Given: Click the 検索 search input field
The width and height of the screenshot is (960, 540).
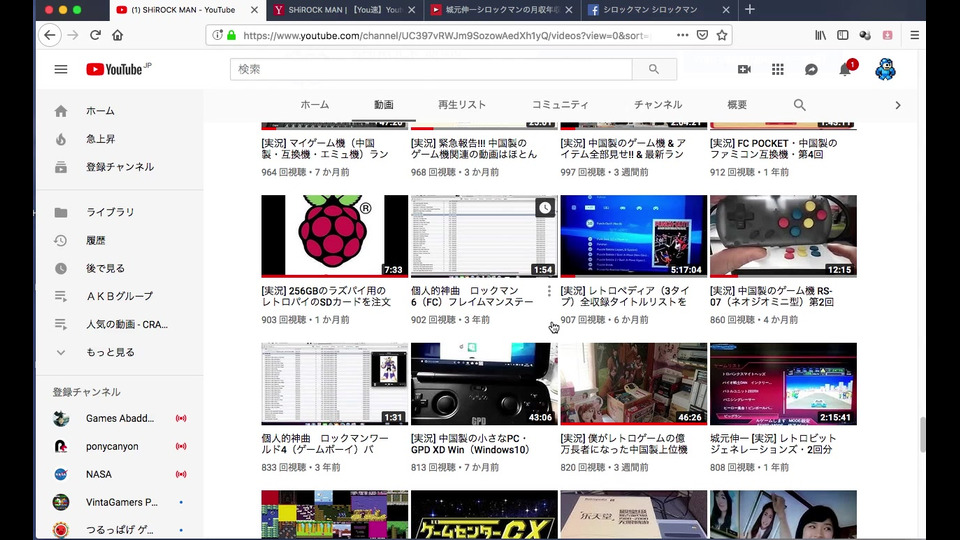Looking at the screenshot, I should tap(431, 69).
